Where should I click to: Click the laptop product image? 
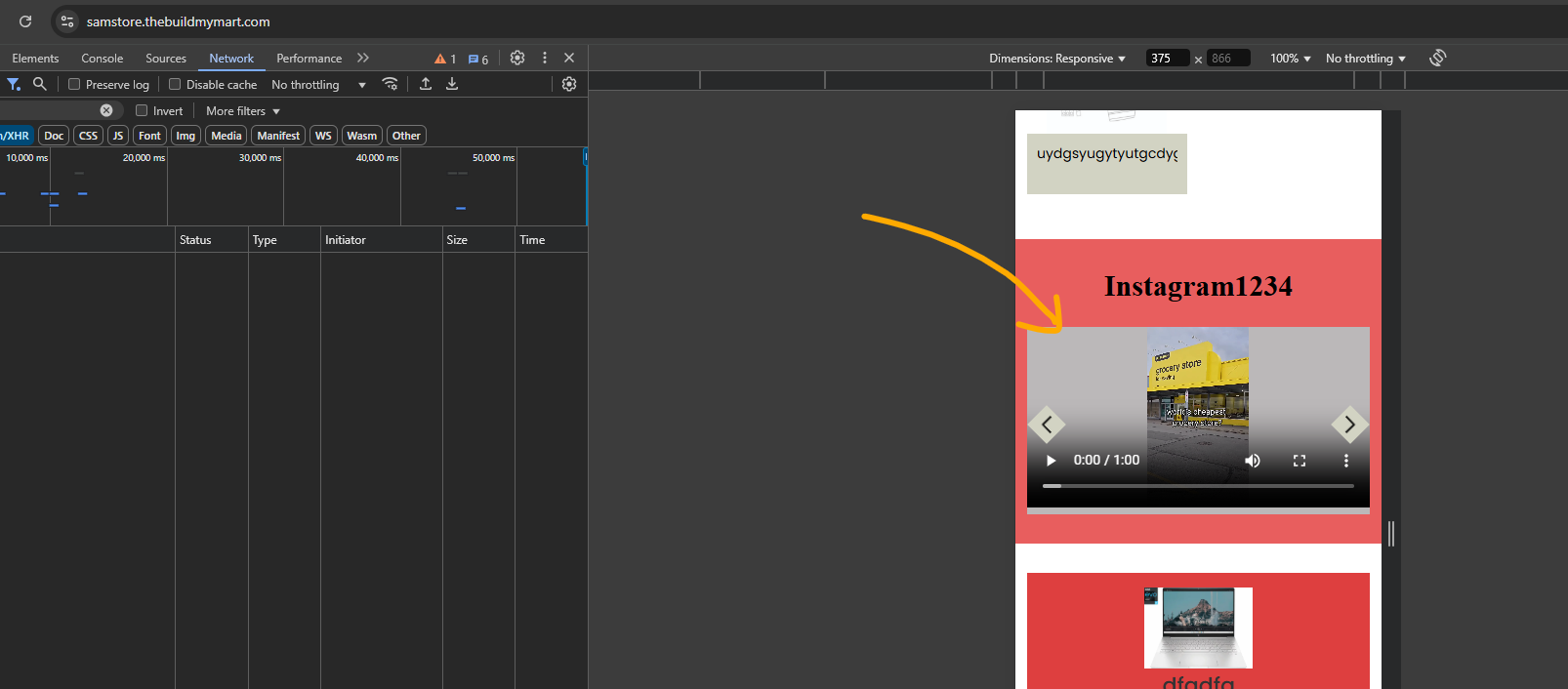click(1198, 628)
